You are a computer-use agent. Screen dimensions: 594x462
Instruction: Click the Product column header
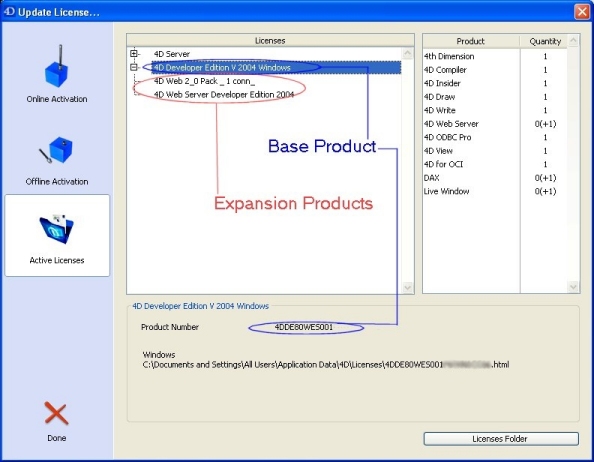pyautogui.click(x=471, y=41)
